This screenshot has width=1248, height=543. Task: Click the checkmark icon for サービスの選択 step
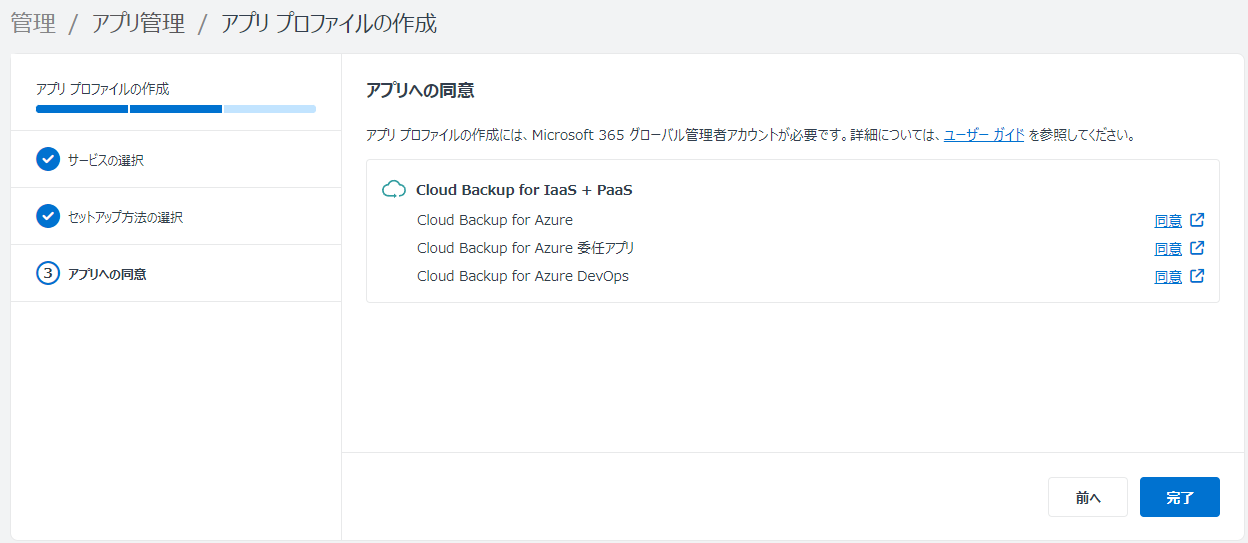[x=48, y=159]
